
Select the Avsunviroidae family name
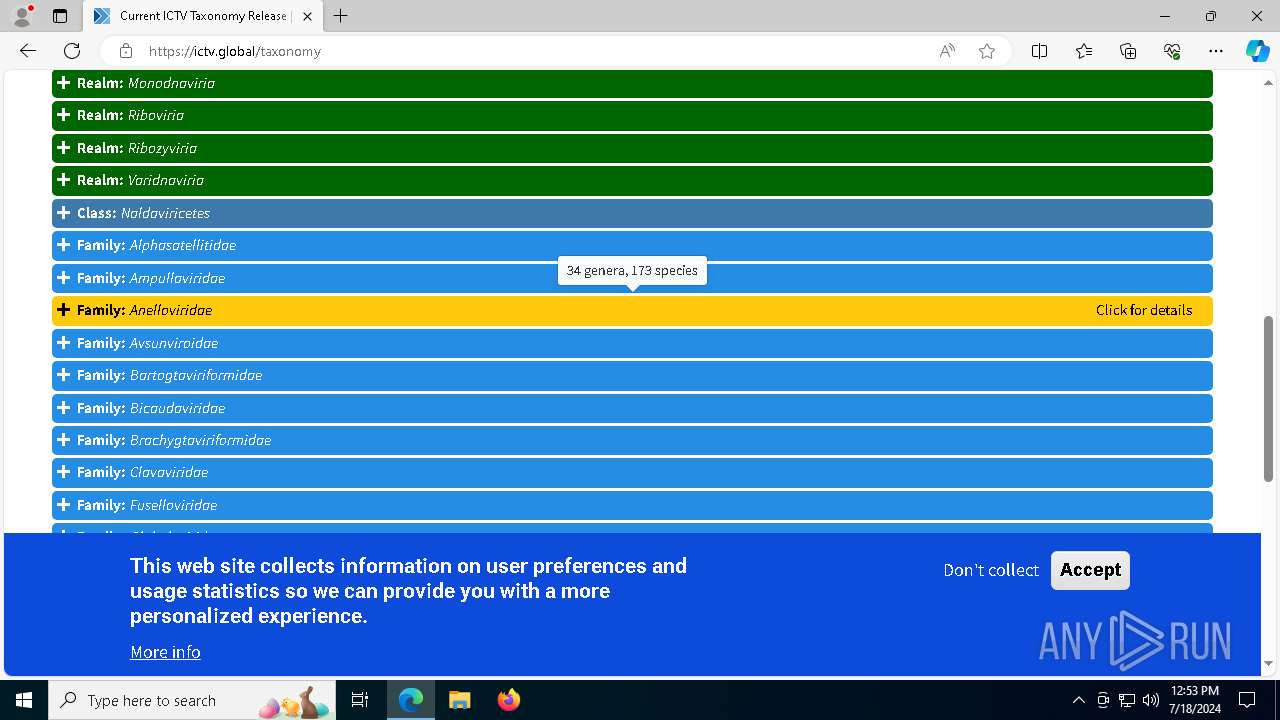tap(174, 343)
